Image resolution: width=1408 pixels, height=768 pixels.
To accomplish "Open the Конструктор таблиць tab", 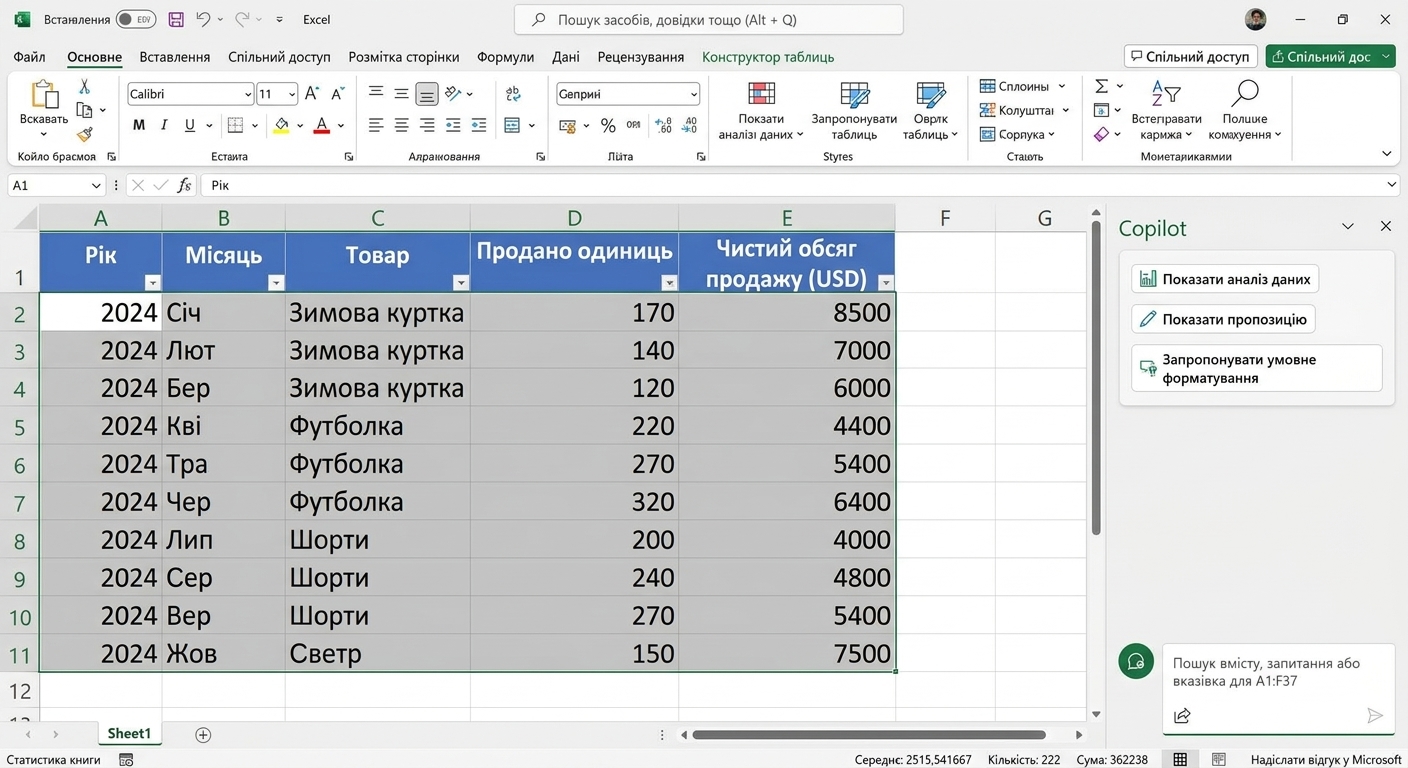I will point(768,57).
